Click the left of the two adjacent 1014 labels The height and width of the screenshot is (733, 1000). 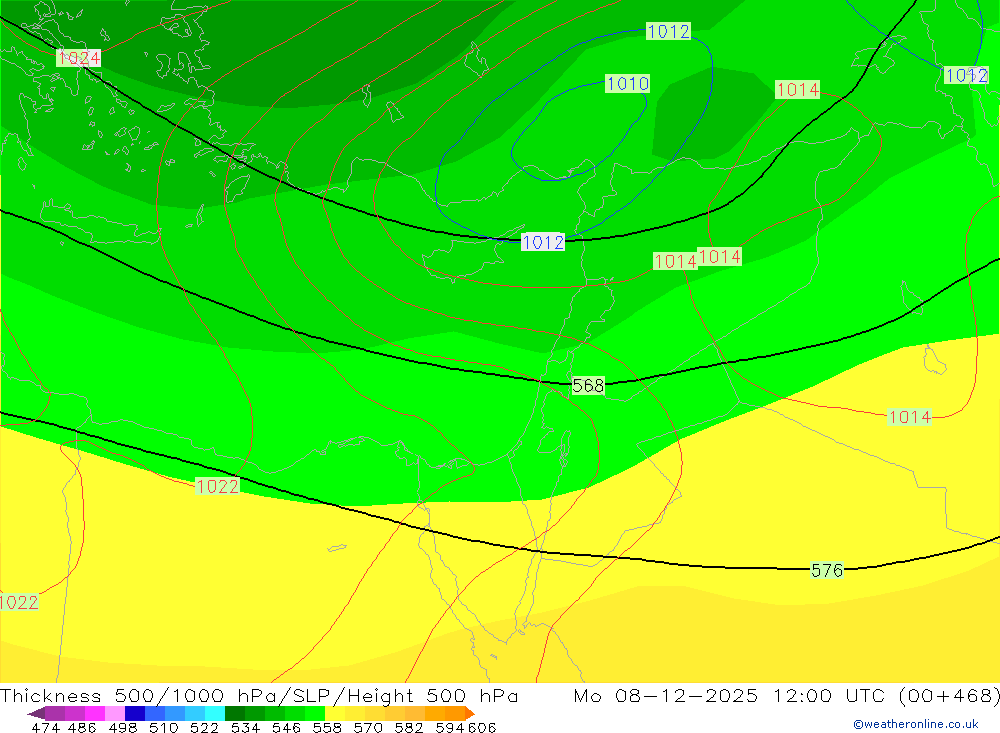pos(675,261)
